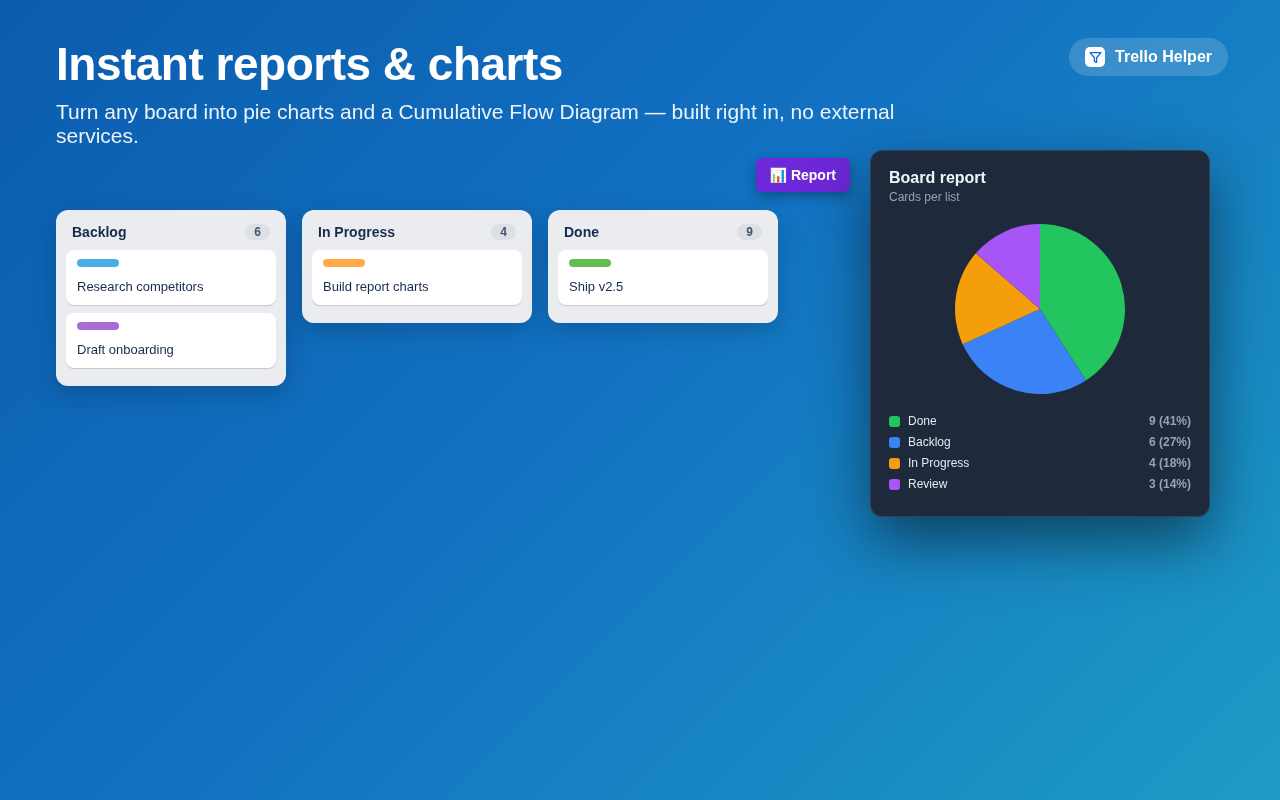Click the blue Backlog legend swatch
Screen dimensions: 1280x800
[x=894, y=442]
